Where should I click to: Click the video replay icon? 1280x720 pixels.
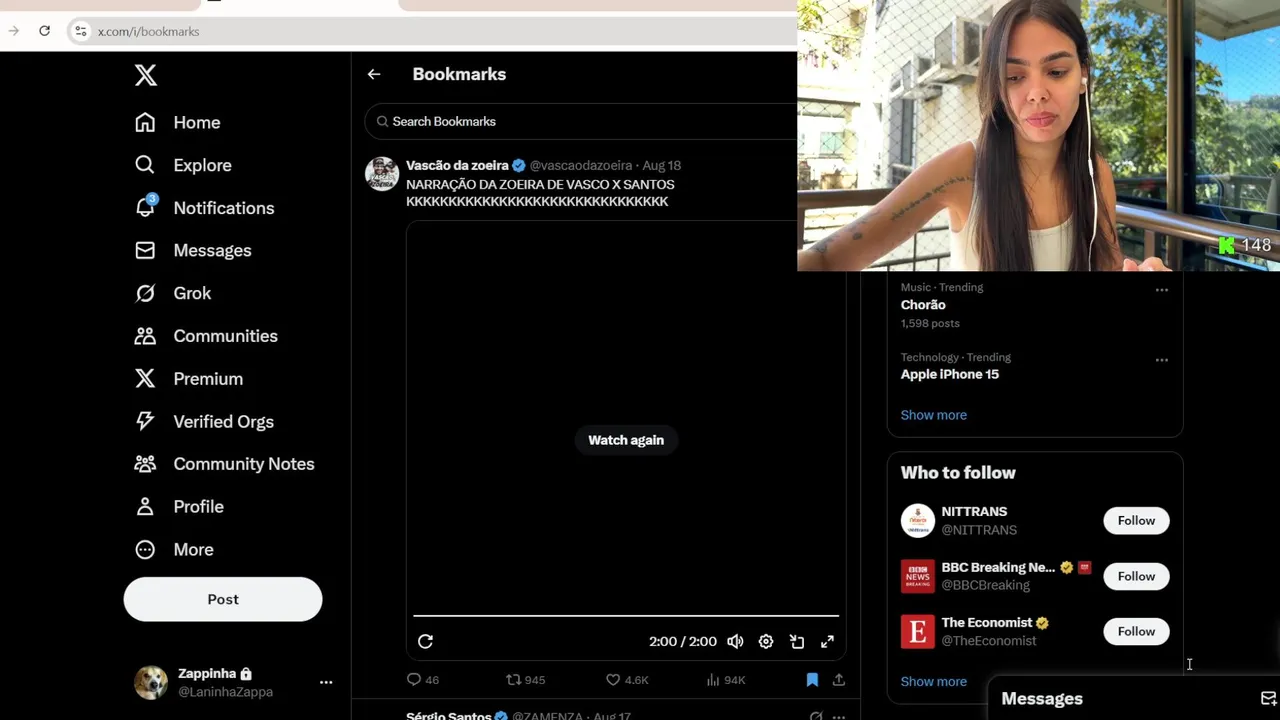pos(425,642)
